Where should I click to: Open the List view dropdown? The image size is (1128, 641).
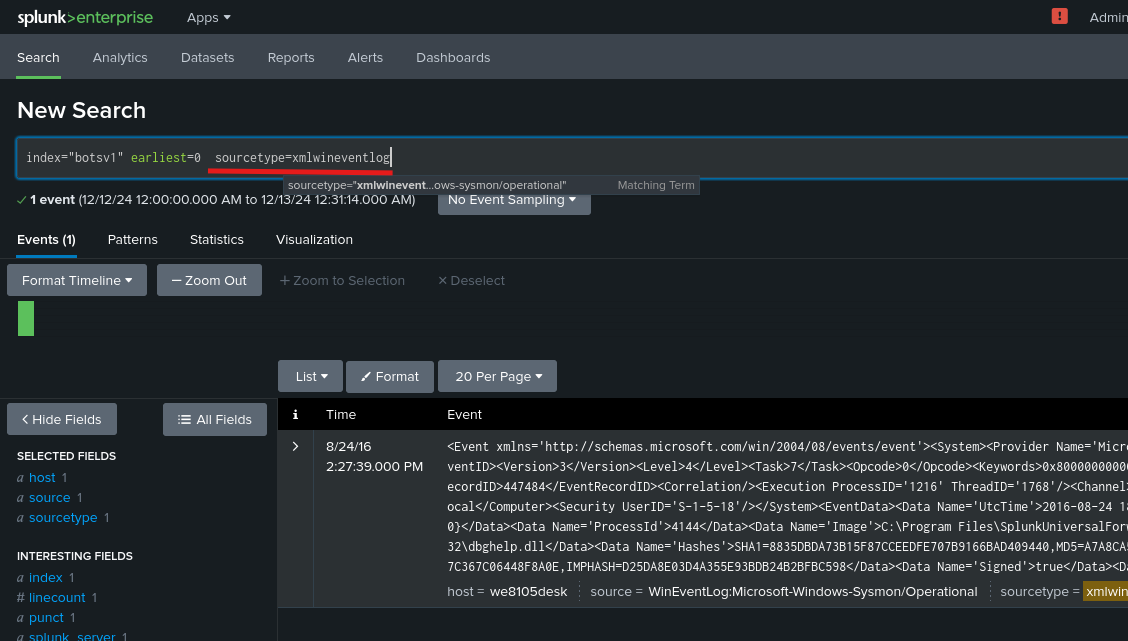click(x=311, y=376)
